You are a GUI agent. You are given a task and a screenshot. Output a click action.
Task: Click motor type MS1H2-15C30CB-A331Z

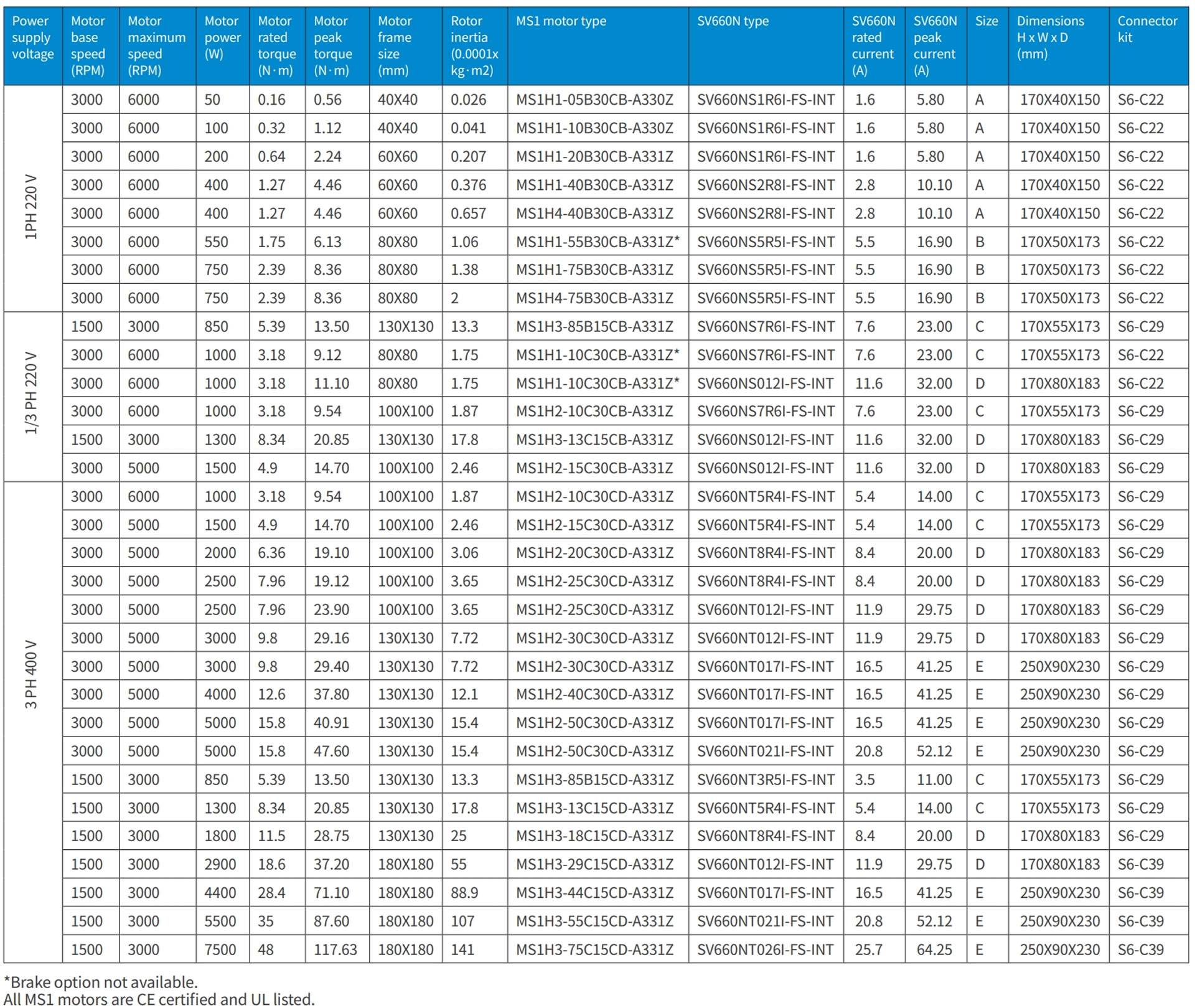click(594, 468)
